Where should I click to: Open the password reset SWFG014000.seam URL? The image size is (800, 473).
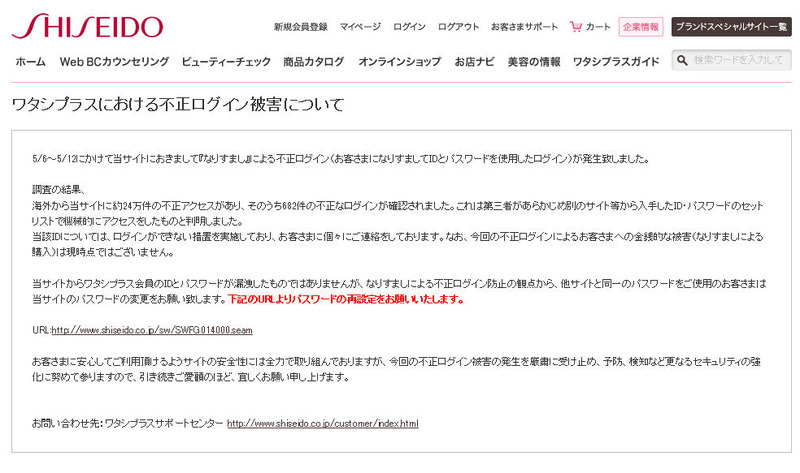tap(151, 329)
